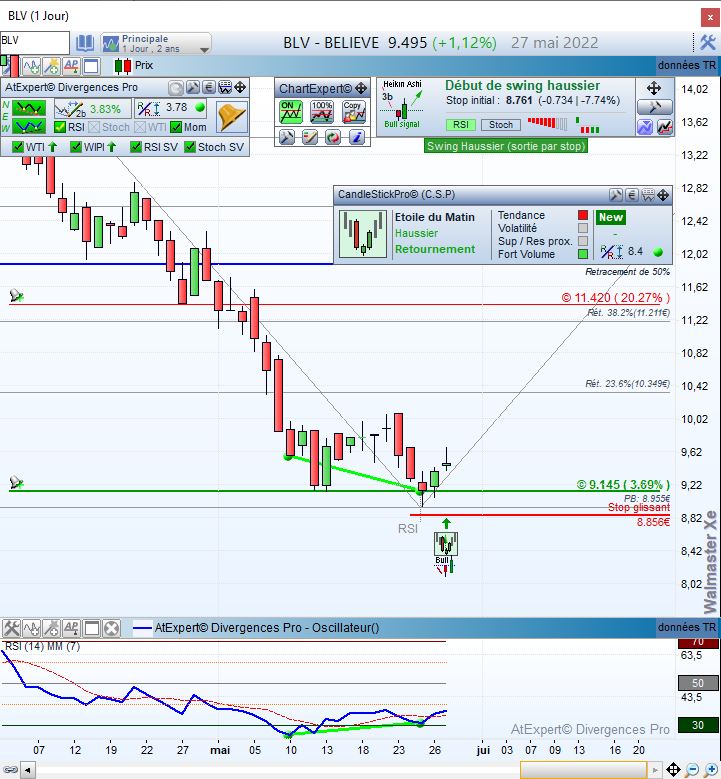This screenshot has height=779, width=721.
Task: Toggle the RSI checkbox in AtExpert panel
Action: coord(60,127)
